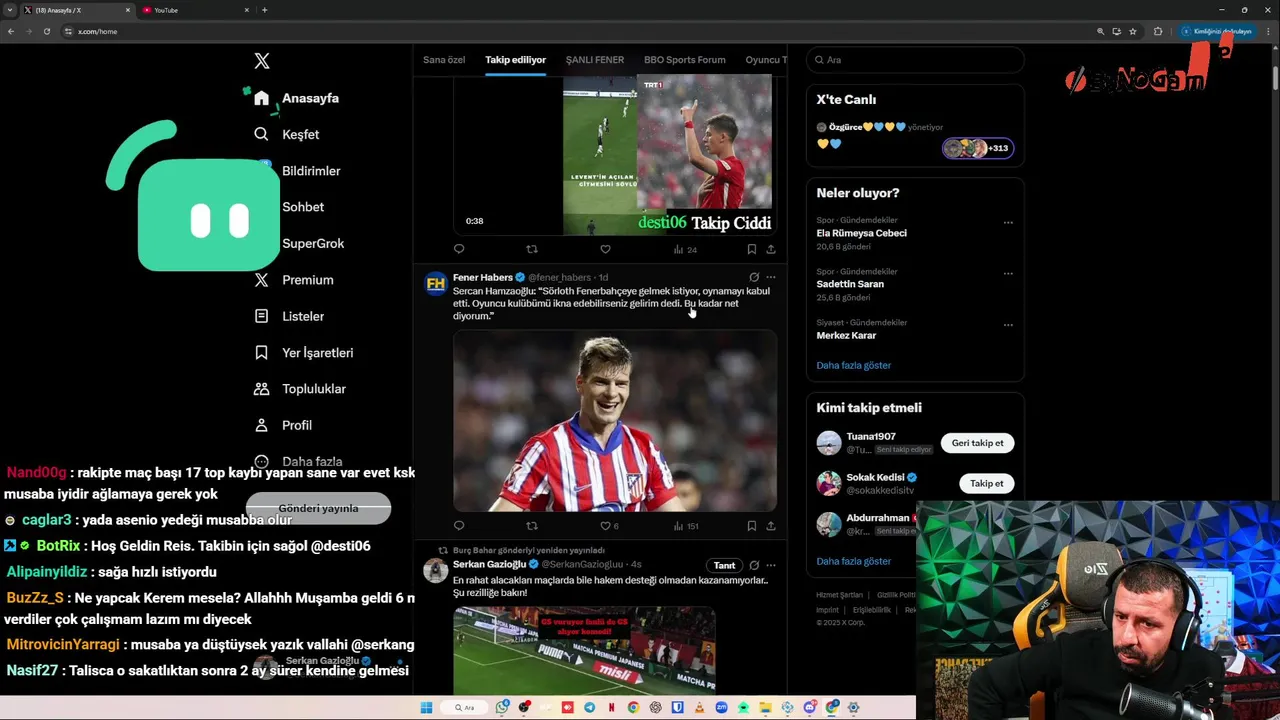Screen dimensions: 1280x720
Task: Switch to Takip ediliyor tab
Action: tap(515, 60)
